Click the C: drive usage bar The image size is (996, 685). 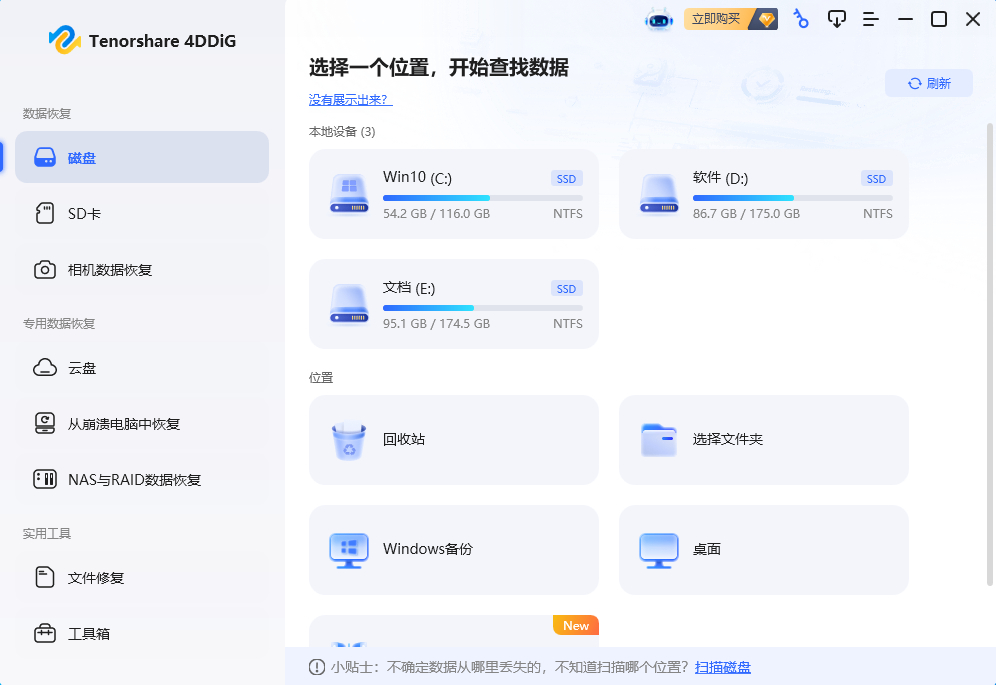coord(483,198)
